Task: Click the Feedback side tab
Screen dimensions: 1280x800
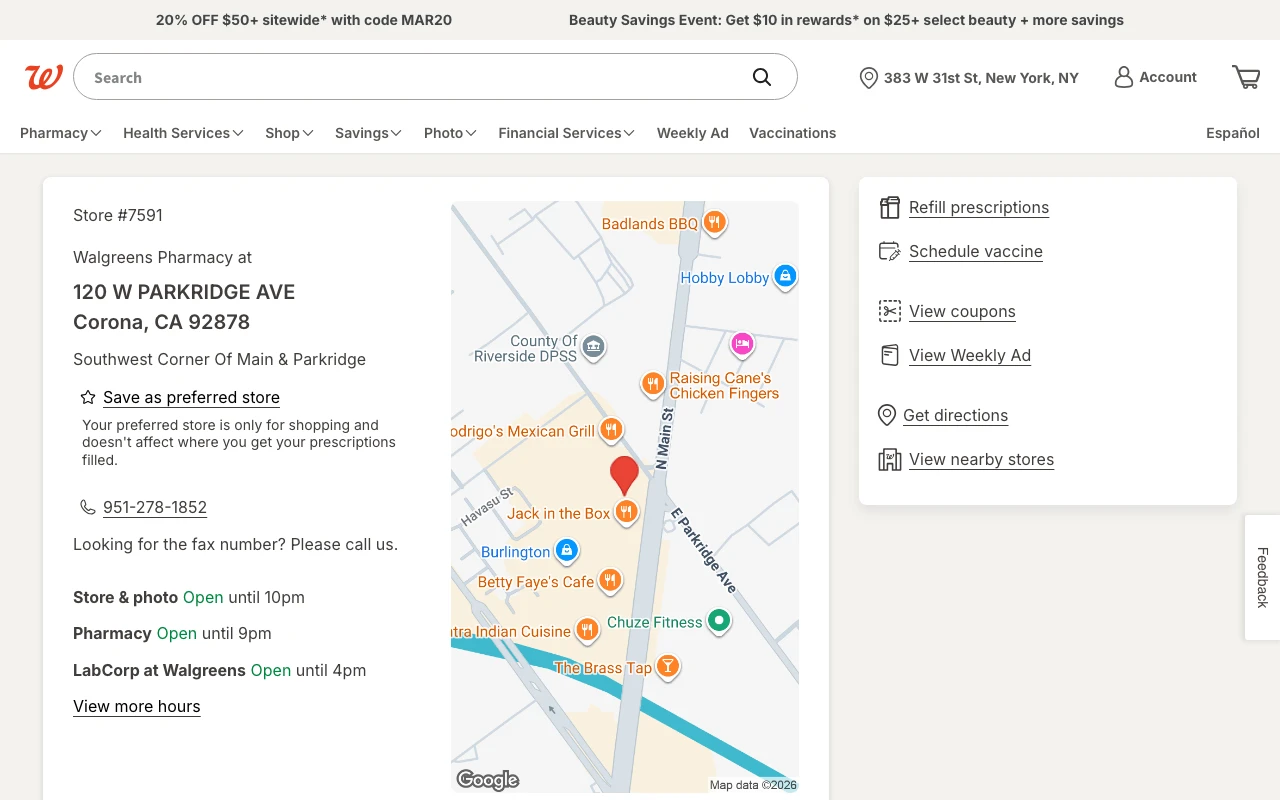Action: point(1262,577)
